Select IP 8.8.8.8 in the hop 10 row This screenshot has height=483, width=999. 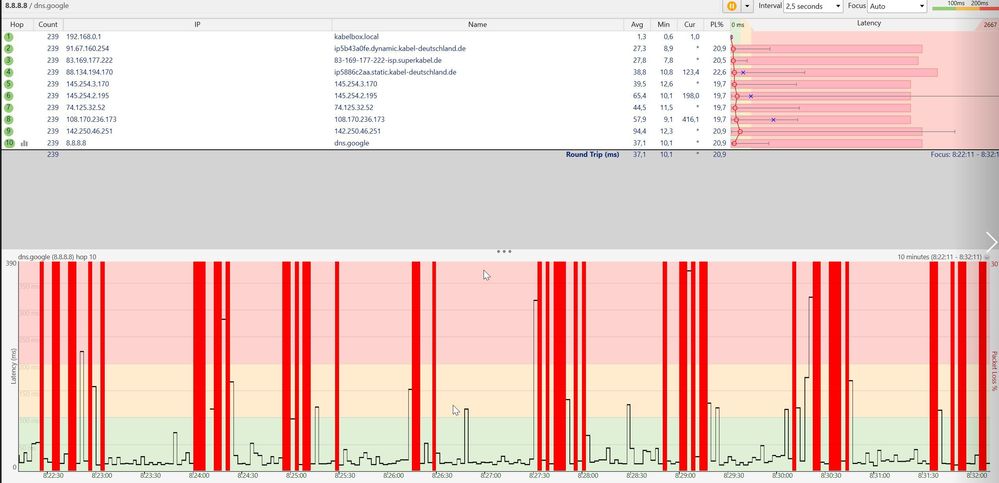click(x=76, y=143)
